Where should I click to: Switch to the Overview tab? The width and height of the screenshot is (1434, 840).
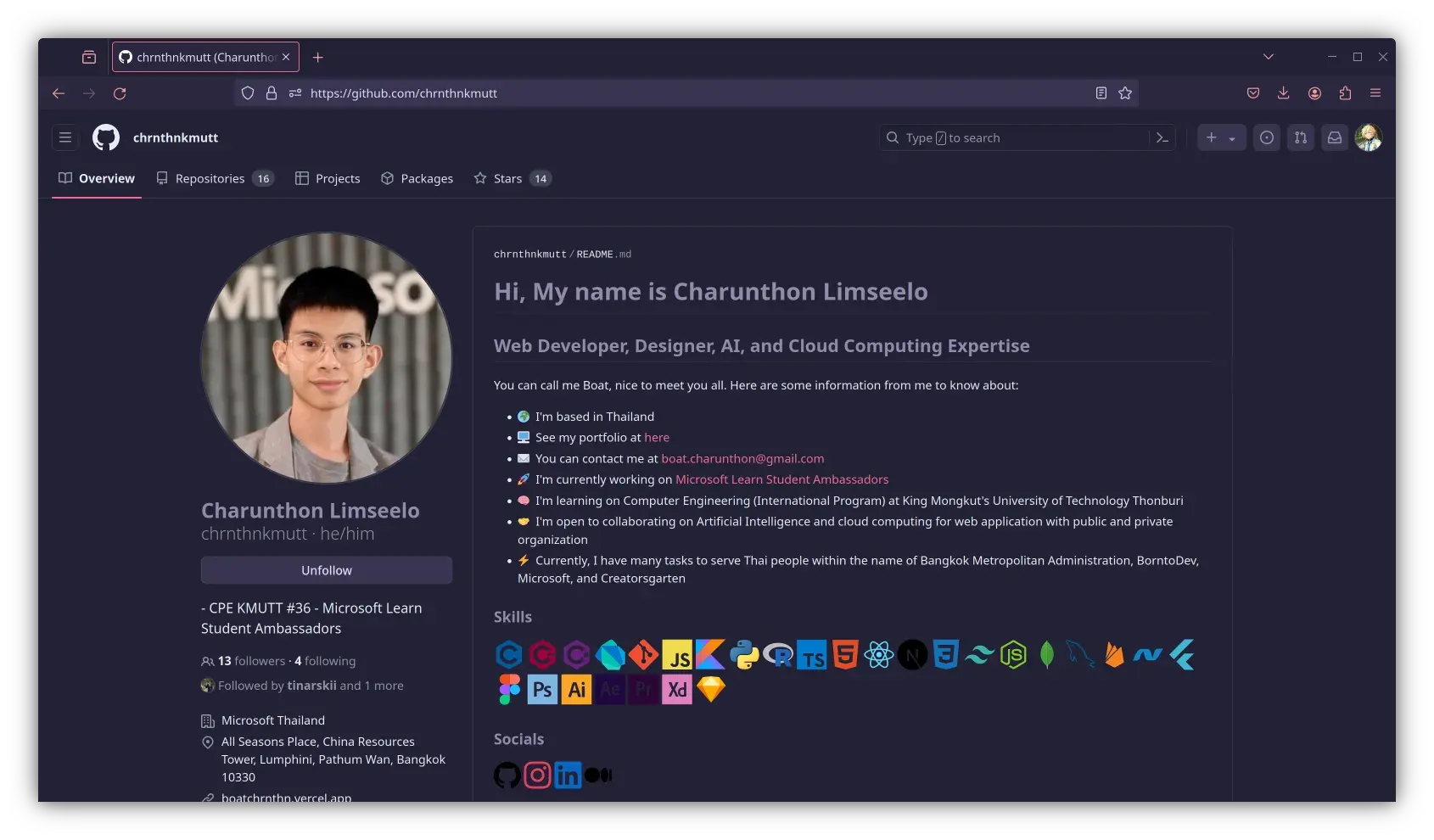coord(97,178)
